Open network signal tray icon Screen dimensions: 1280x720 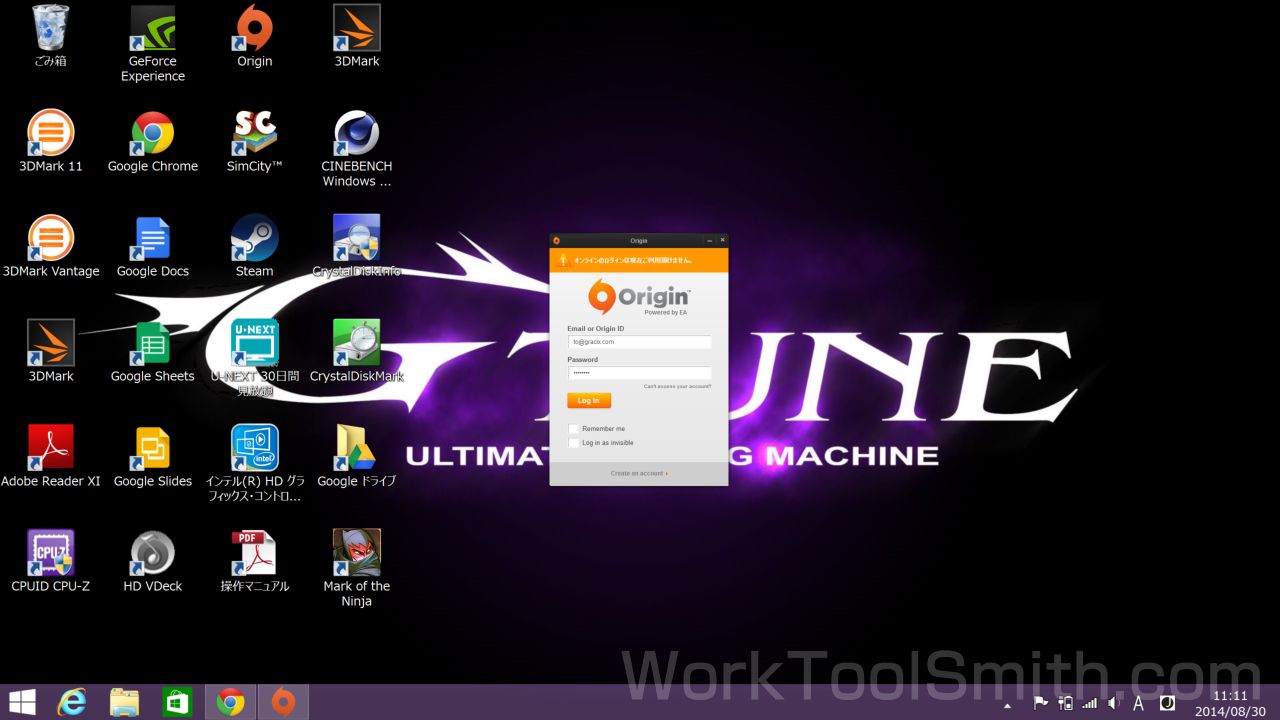(1090, 703)
